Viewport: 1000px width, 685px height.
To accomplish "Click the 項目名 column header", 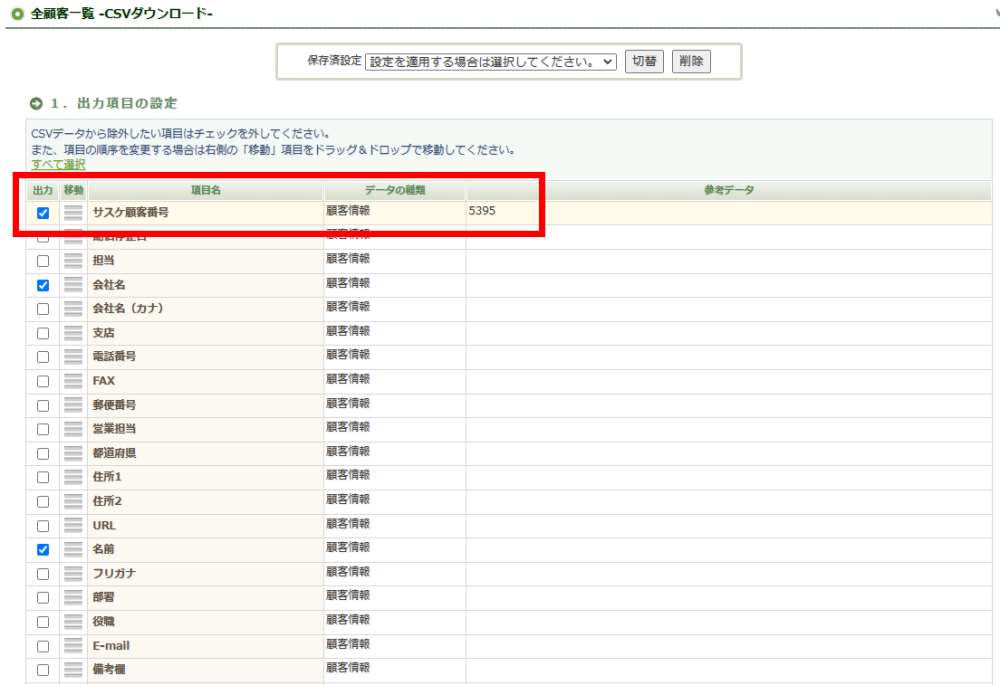I will (205, 190).
